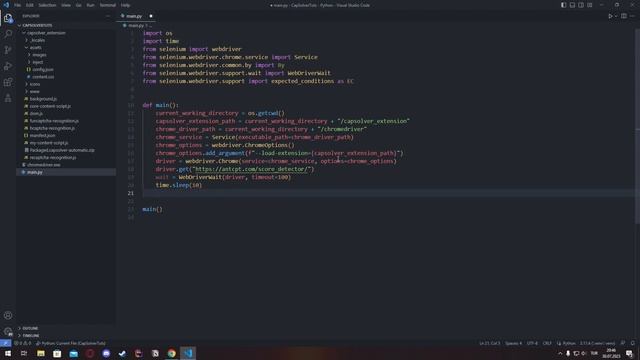Open the Run and Debug view

coord(8,66)
